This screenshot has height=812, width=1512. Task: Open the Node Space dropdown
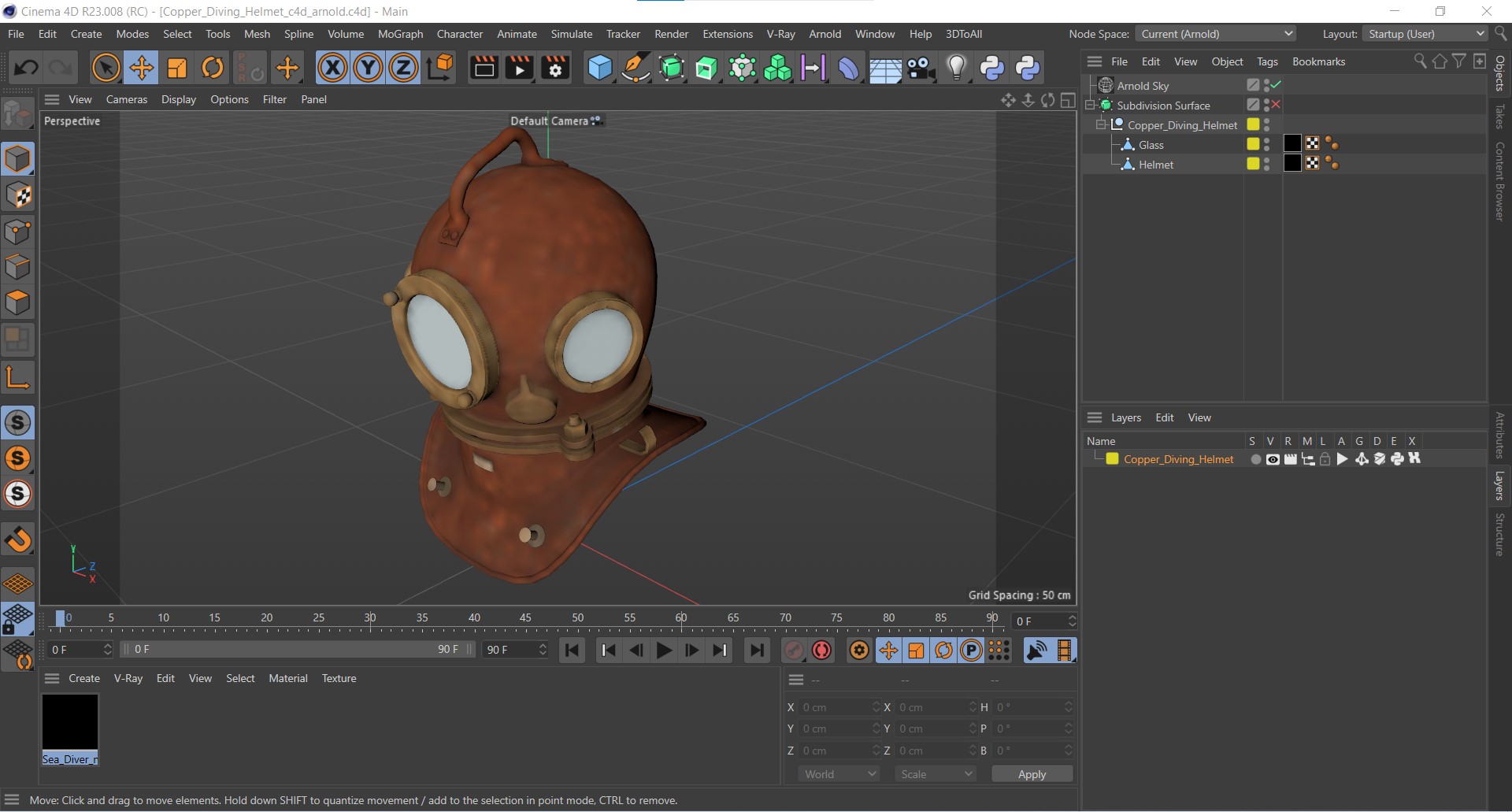pyautogui.click(x=1216, y=34)
